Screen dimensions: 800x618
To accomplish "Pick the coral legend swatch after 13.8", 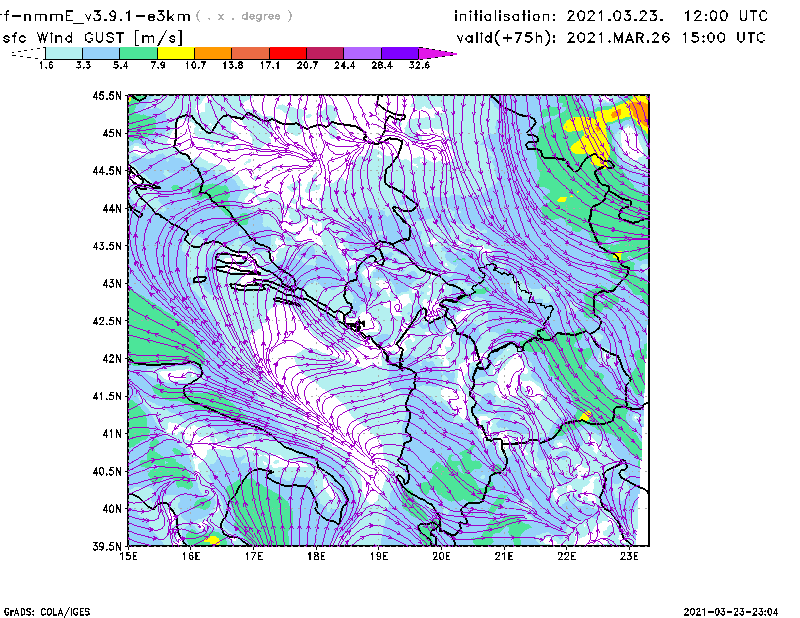I will pyautogui.click(x=251, y=53).
